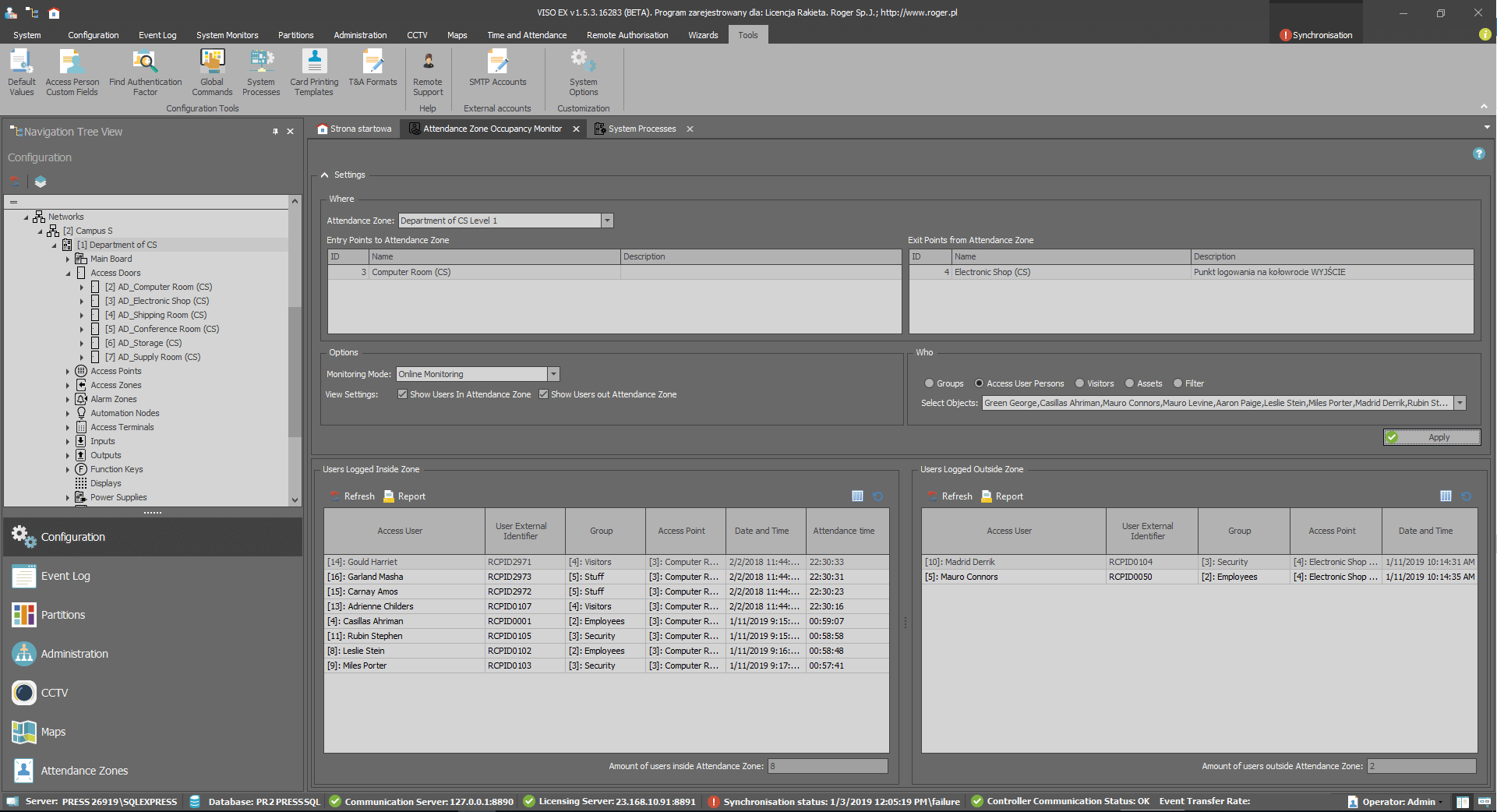The width and height of the screenshot is (1497, 812).
Task: Open the Attendance Zone dropdown
Action: click(607, 221)
